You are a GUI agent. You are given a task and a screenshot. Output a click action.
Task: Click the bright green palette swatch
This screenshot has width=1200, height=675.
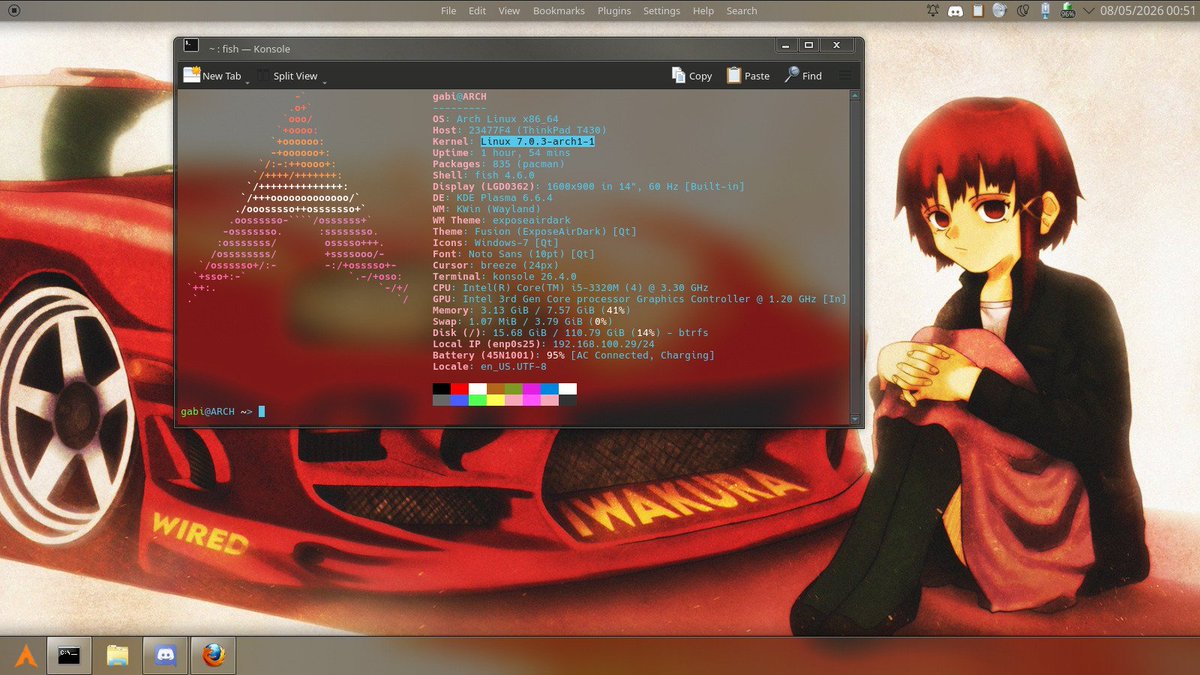click(x=477, y=400)
